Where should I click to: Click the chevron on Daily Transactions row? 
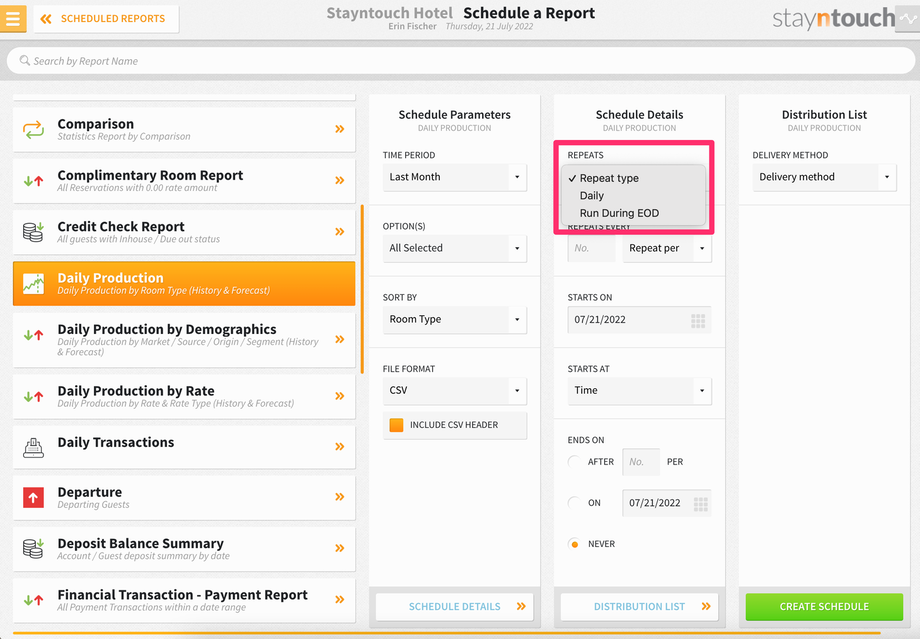pos(340,447)
